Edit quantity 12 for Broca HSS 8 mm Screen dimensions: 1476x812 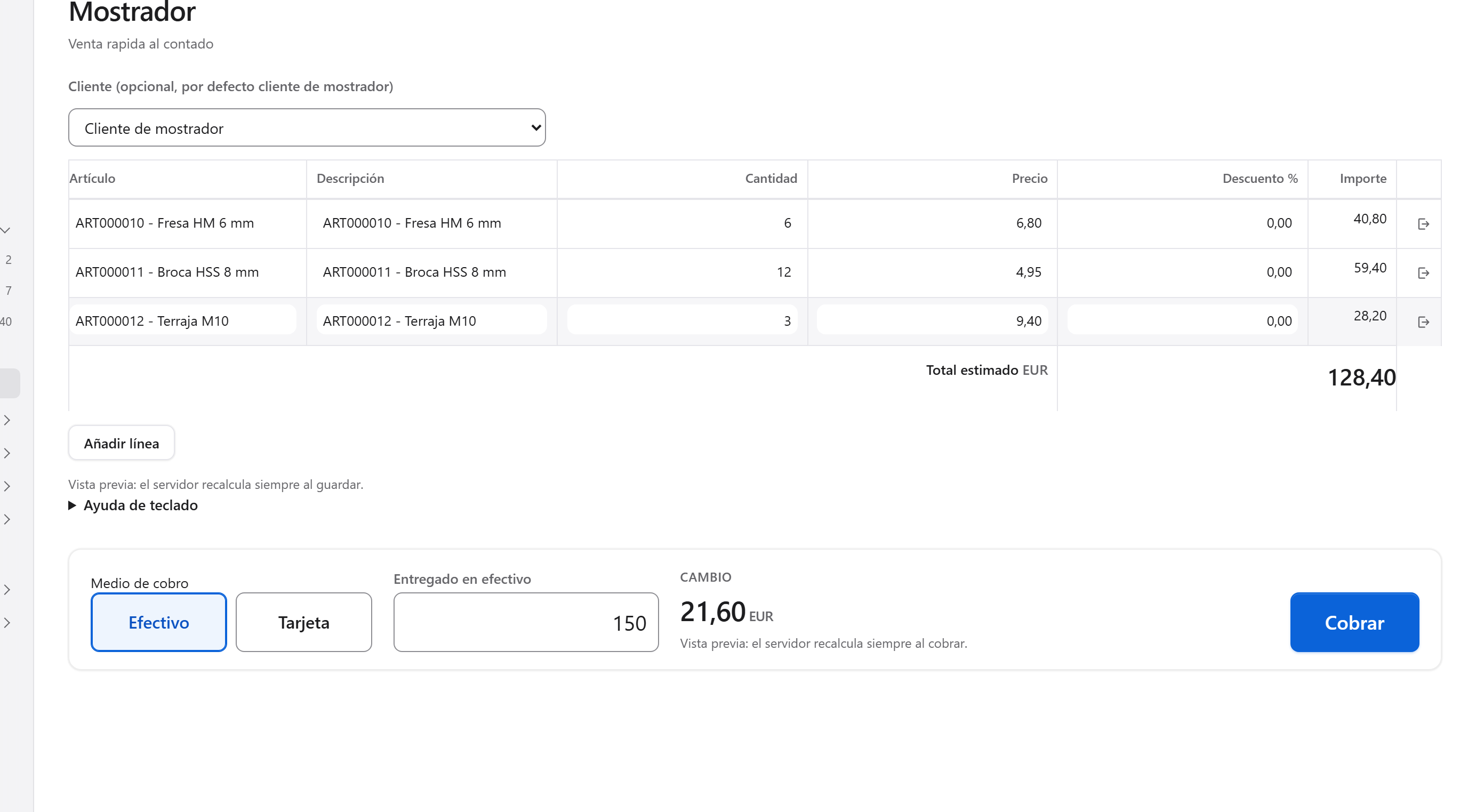(x=682, y=272)
